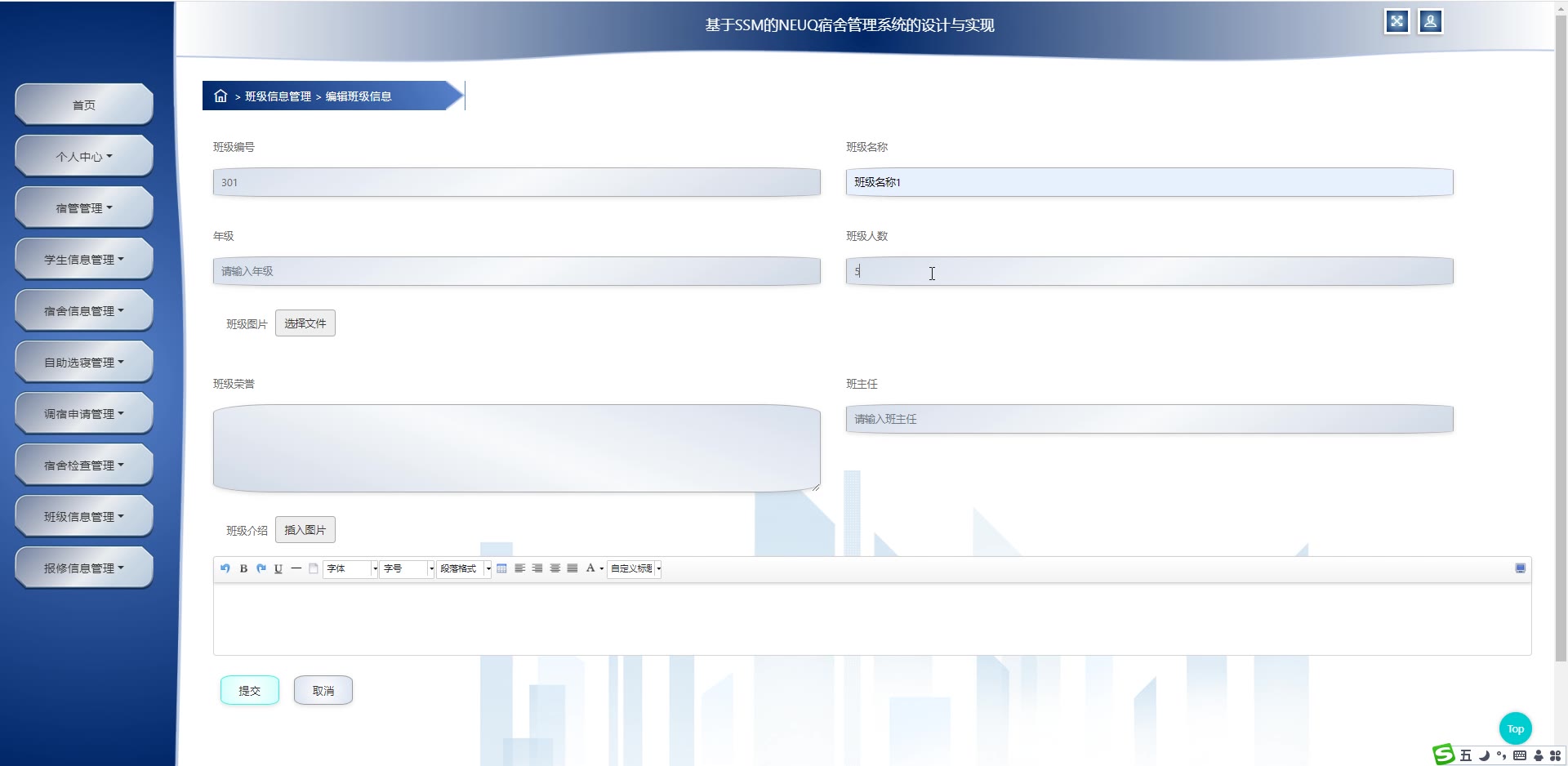1568x766 pixels.
Task: Expand the 班级信息管理 sidebar menu
Action: point(84,516)
